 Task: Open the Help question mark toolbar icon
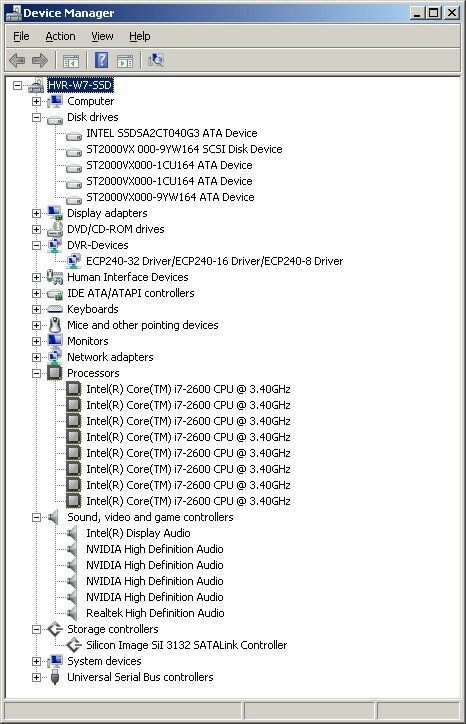click(101, 60)
